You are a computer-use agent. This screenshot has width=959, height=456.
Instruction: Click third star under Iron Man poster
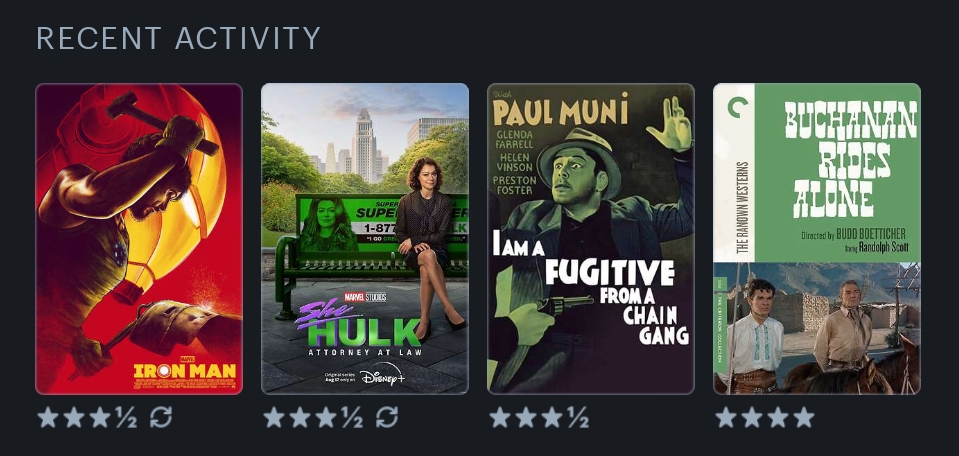pyautogui.click(x=100, y=417)
